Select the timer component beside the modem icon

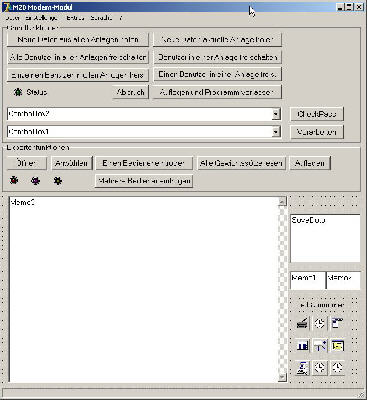320,323
